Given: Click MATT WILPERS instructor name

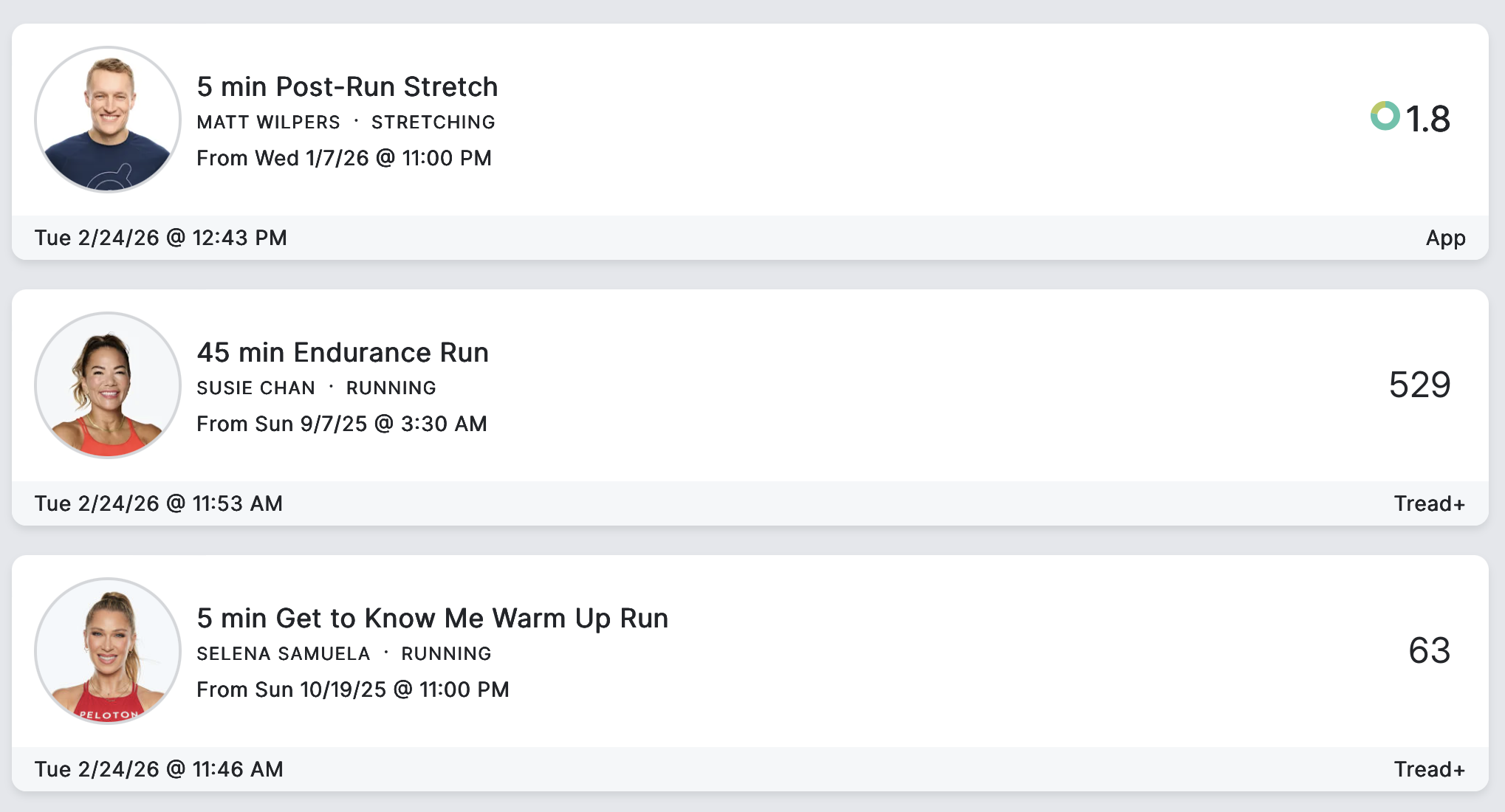Looking at the screenshot, I should [x=268, y=123].
